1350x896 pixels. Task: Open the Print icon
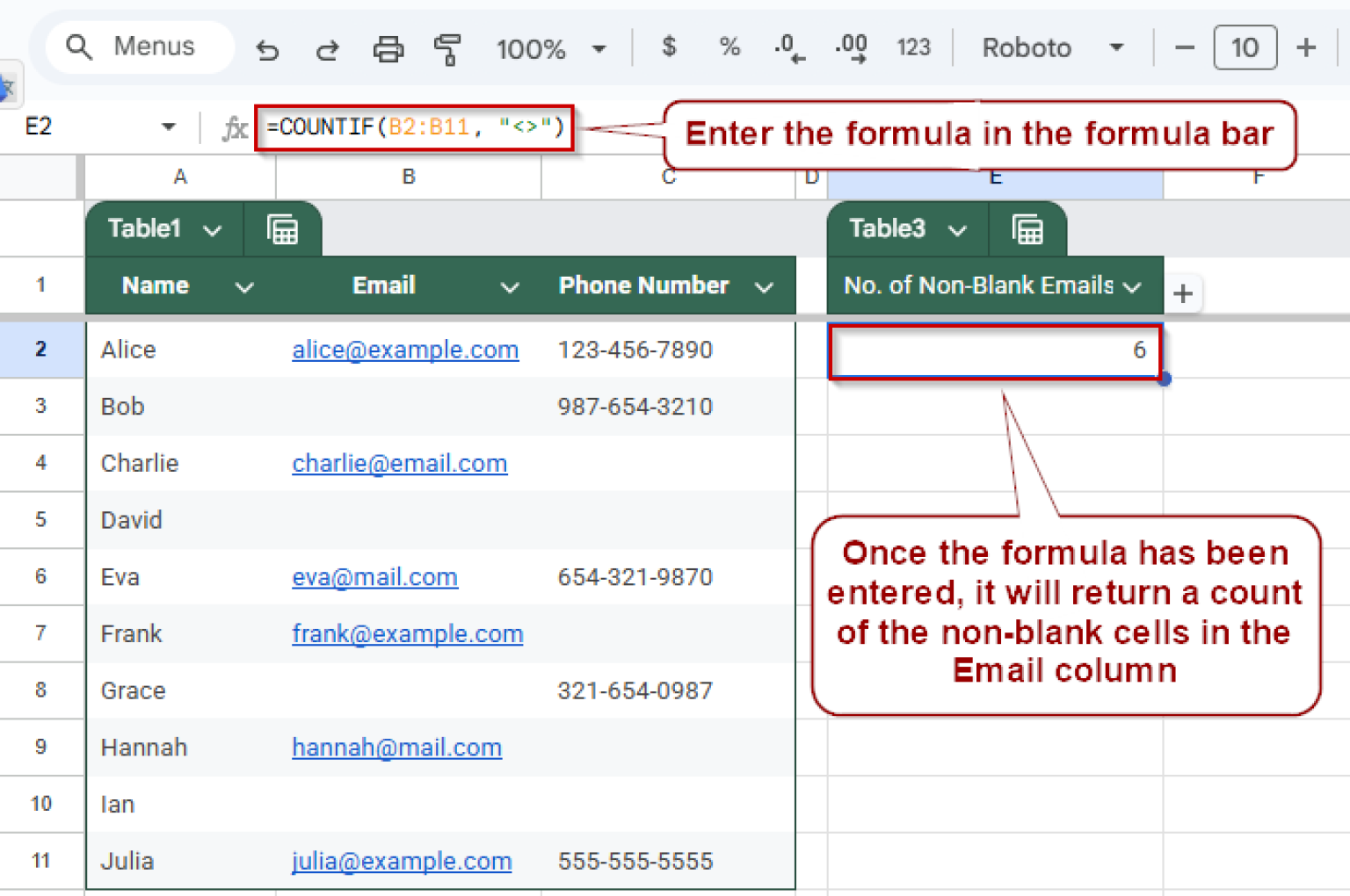(388, 48)
